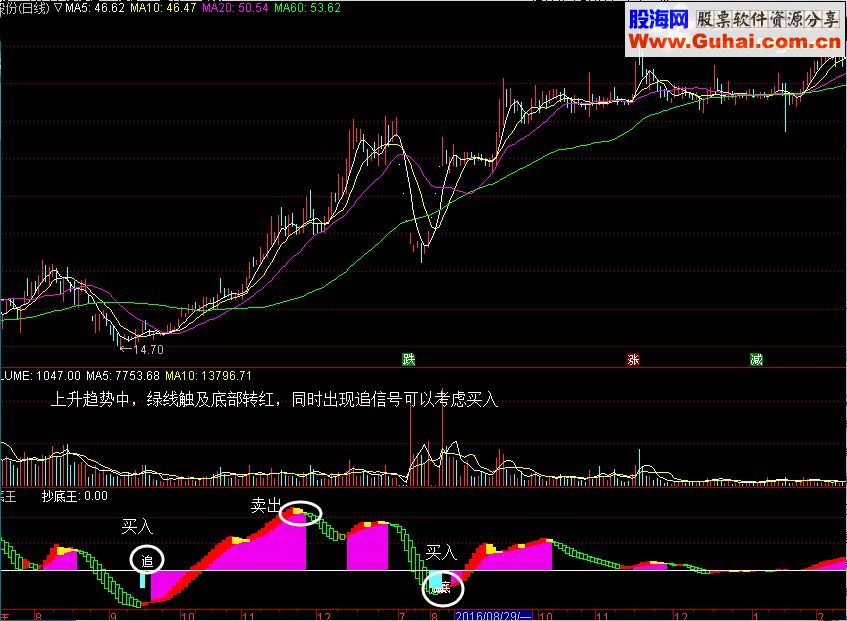Viewport: 847px width, 621px height.
Task: Click the 追 signal marker in indicator panel
Action: click(x=147, y=561)
